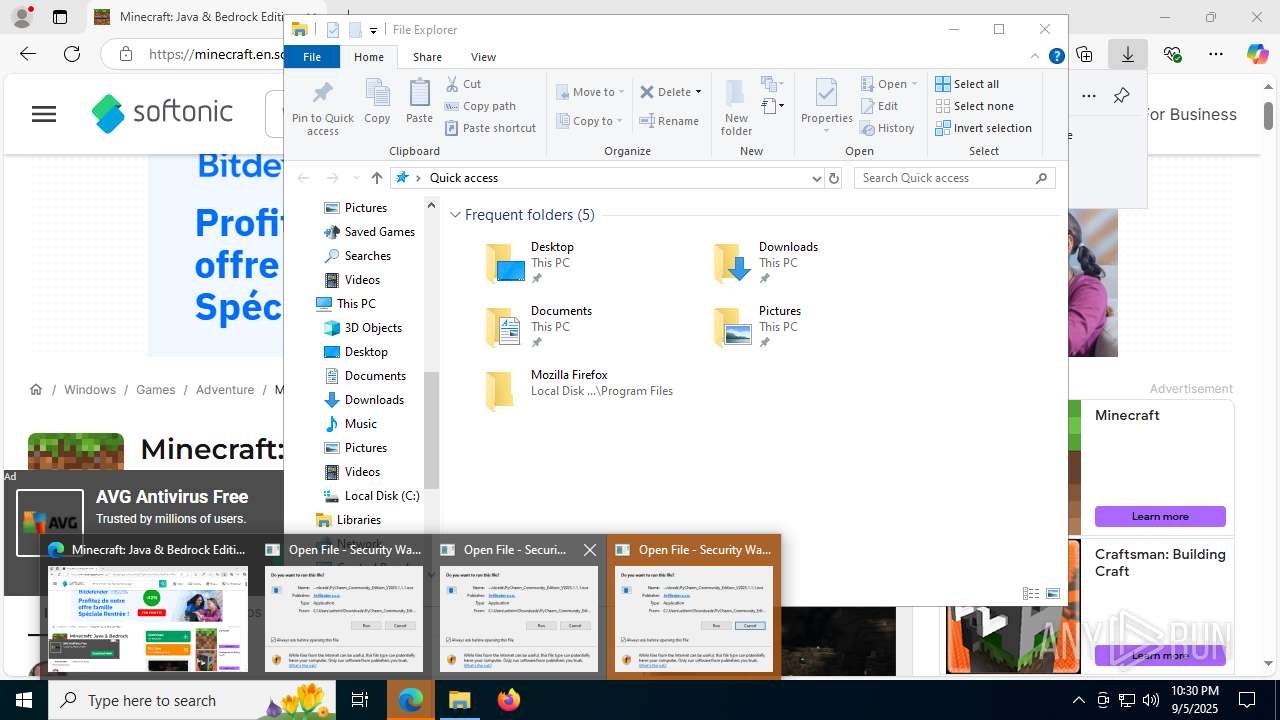Open address bar history dropdown

pyautogui.click(x=816, y=178)
